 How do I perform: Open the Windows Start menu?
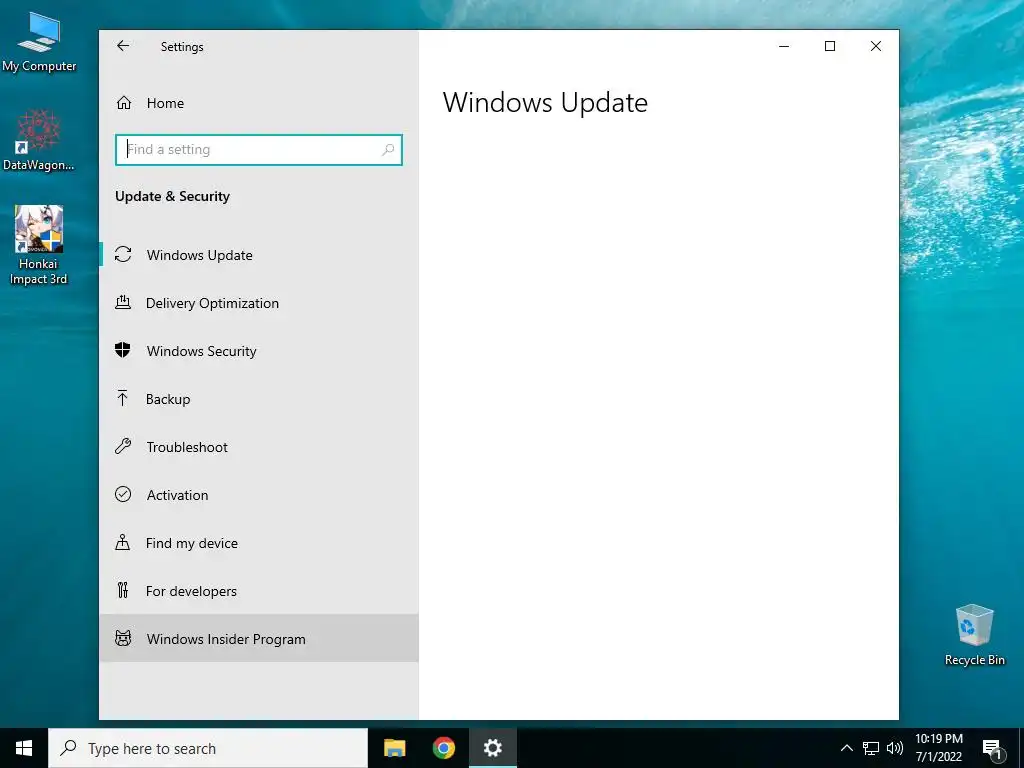tap(24, 748)
